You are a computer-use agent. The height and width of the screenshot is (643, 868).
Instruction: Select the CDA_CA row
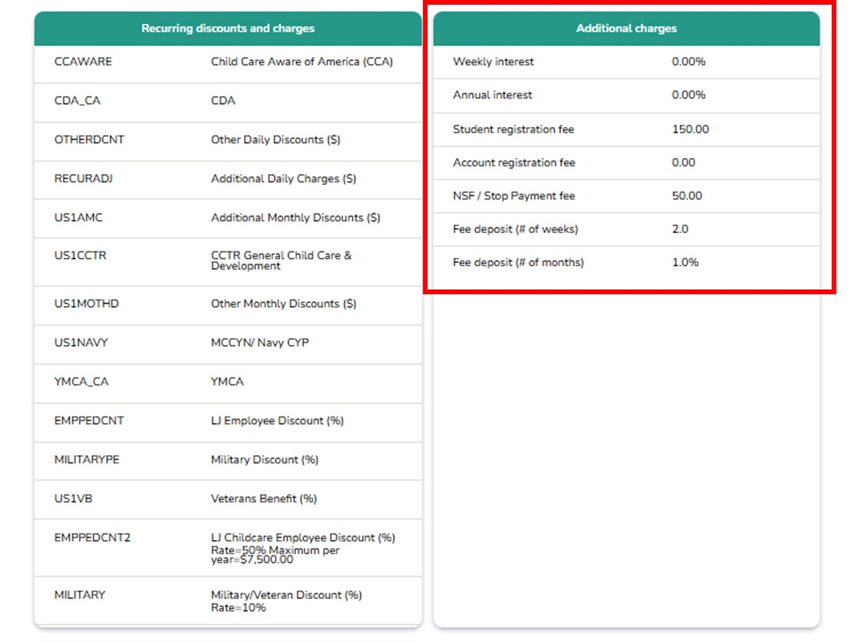coord(228,101)
